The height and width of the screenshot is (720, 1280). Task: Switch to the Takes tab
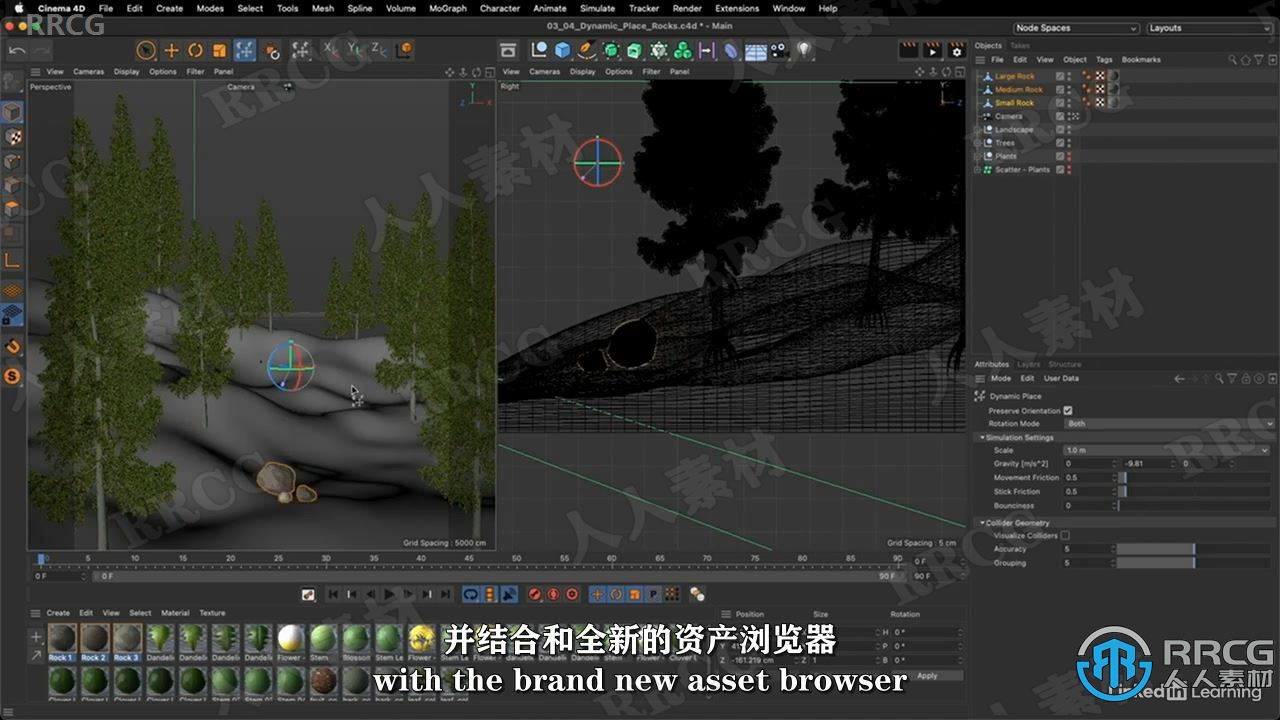pyautogui.click(x=1020, y=46)
